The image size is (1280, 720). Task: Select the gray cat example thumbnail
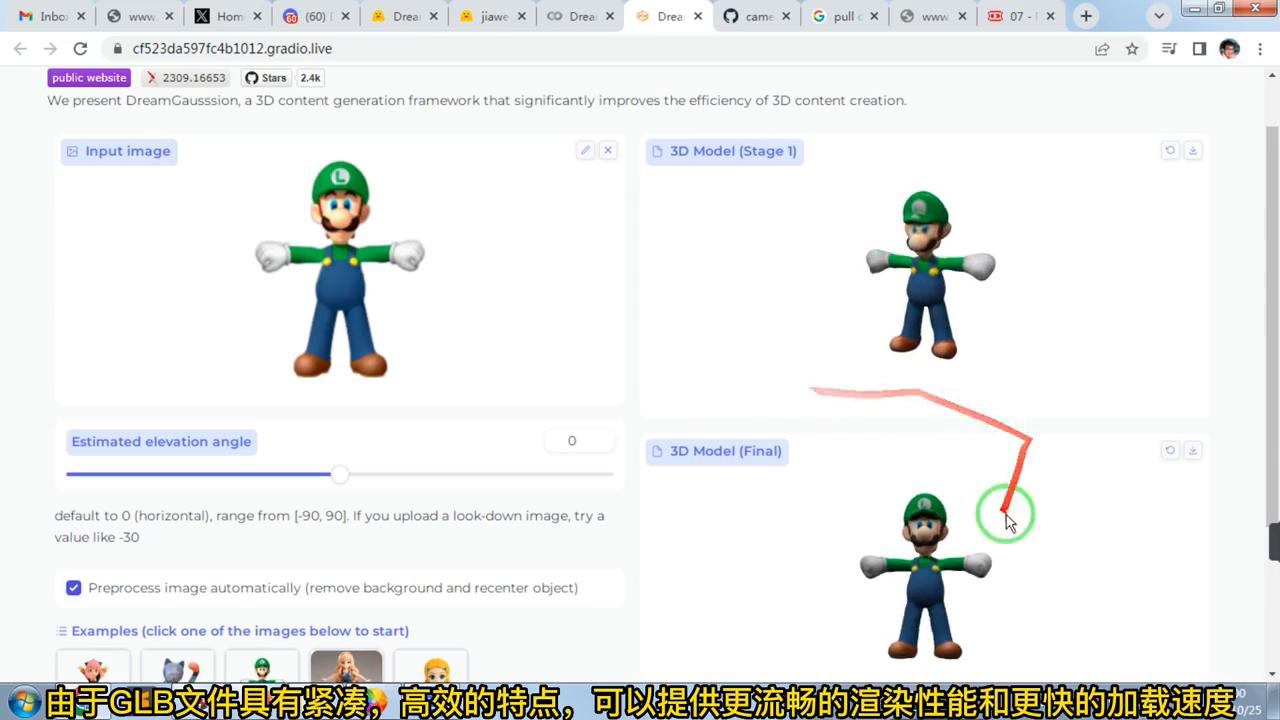click(x=177, y=667)
